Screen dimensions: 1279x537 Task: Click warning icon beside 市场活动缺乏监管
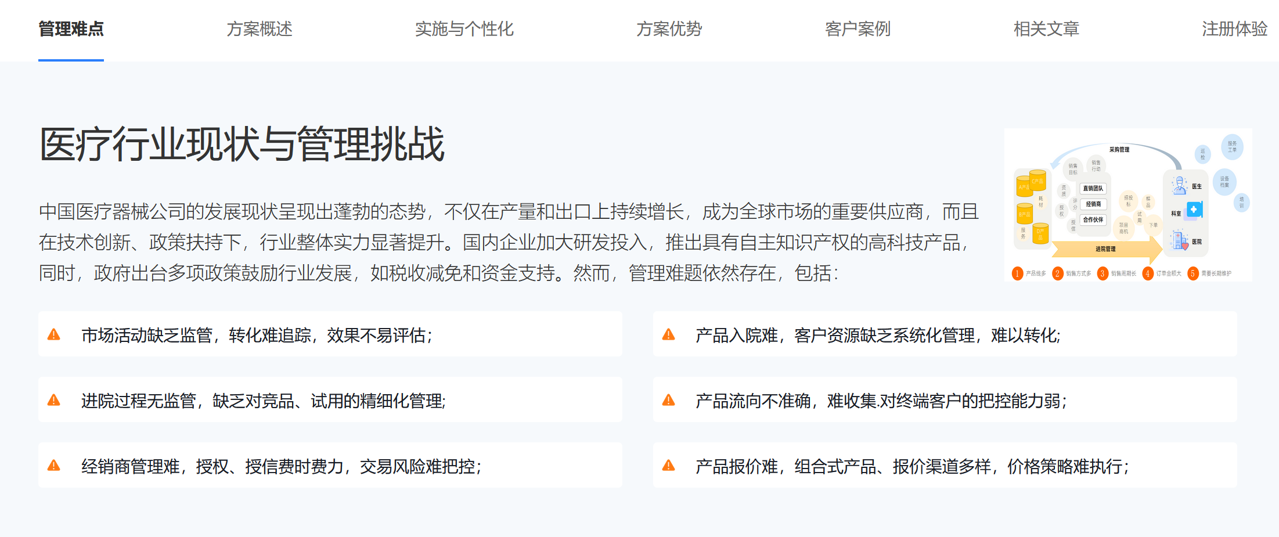(x=54, y=335)
